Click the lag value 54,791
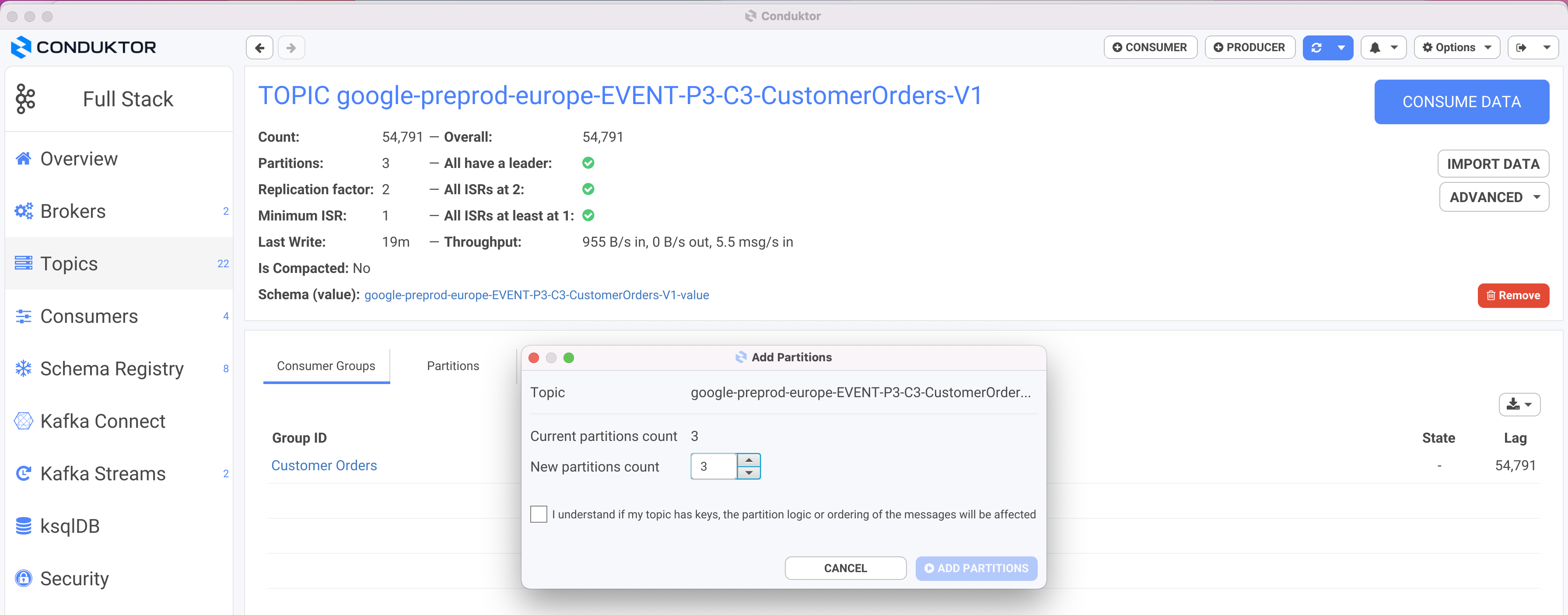 (1515, 465)
